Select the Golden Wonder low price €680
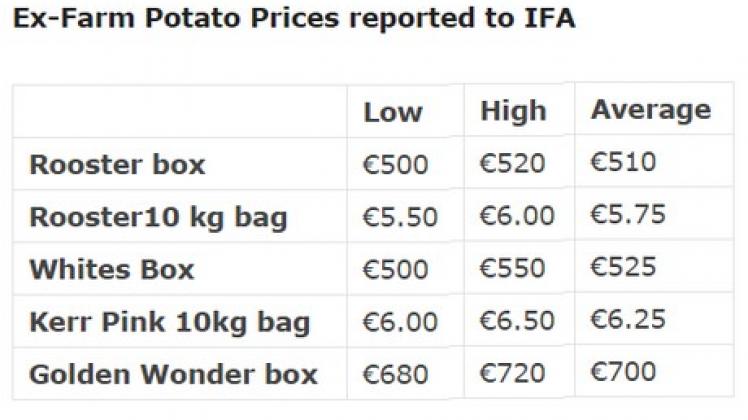This screenshot has width=748, height=420. coord(395,374)
